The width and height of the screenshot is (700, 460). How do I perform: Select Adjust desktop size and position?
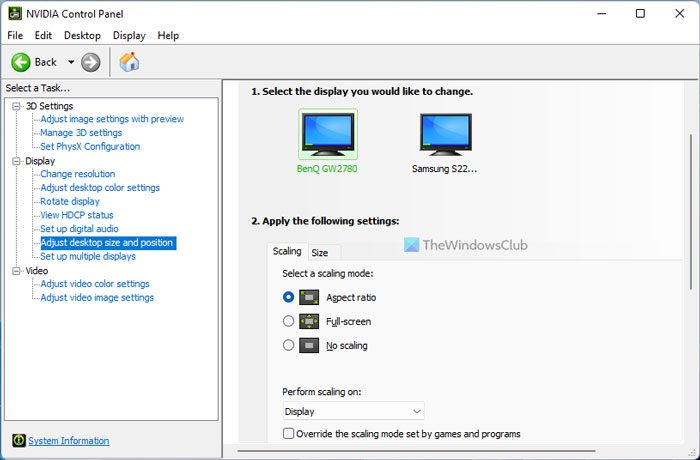(x=108, y=243)
